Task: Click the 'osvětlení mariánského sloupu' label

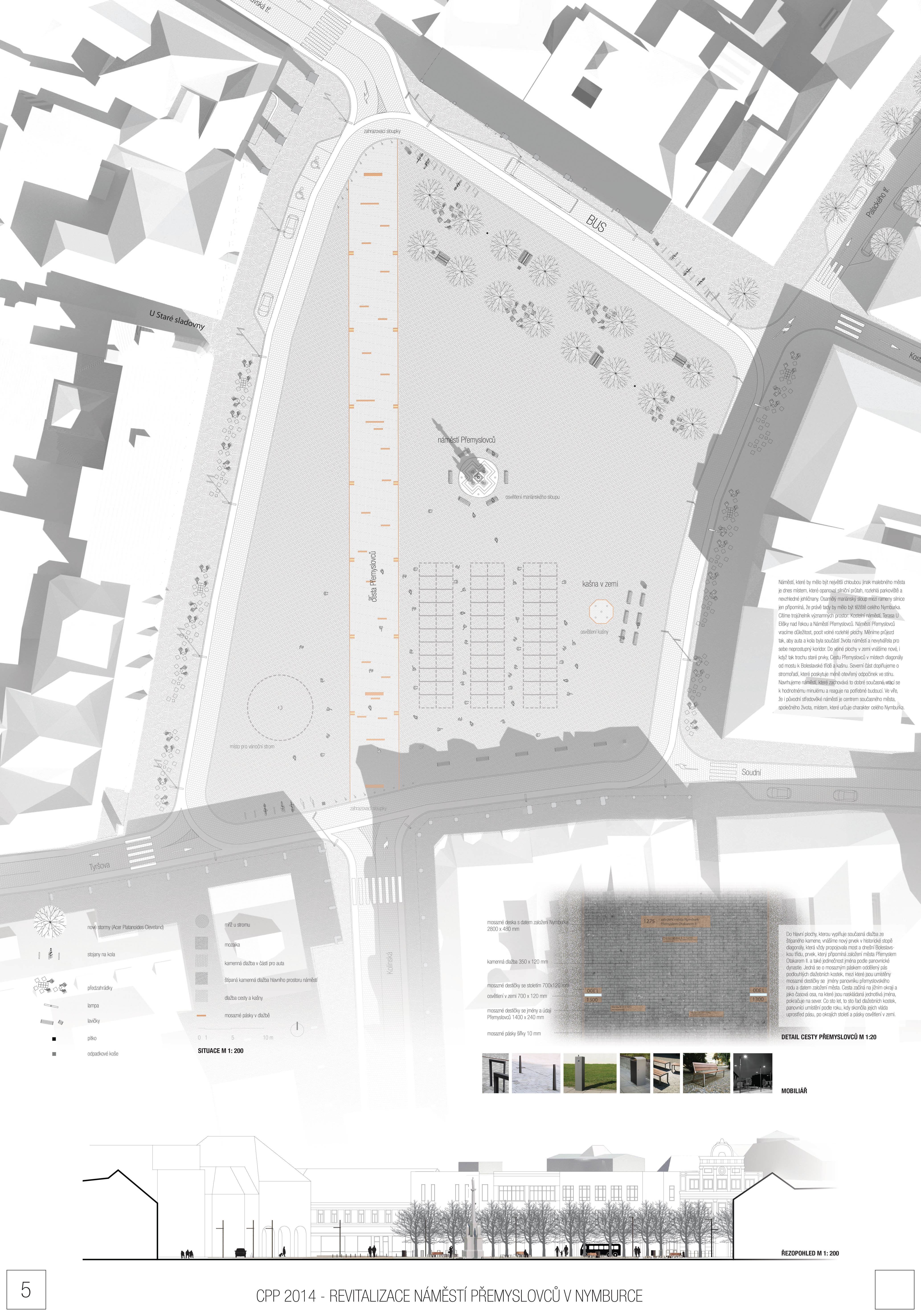Action: (x=532, y=497)
